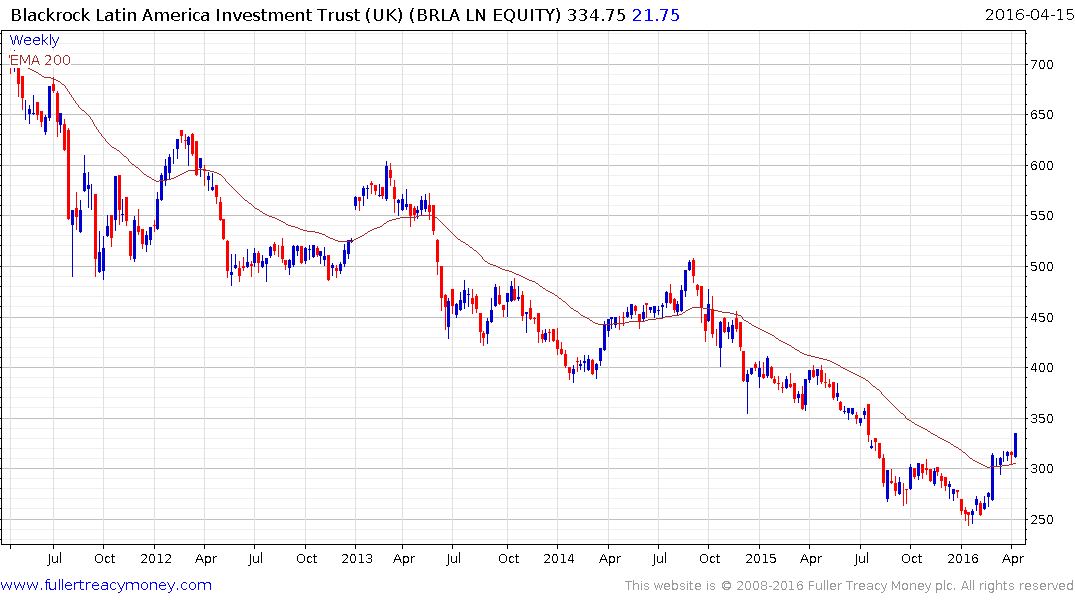This screenshot has height=600, width=1075.
Task: Click the 250 price axis label
Action: 1042,520
